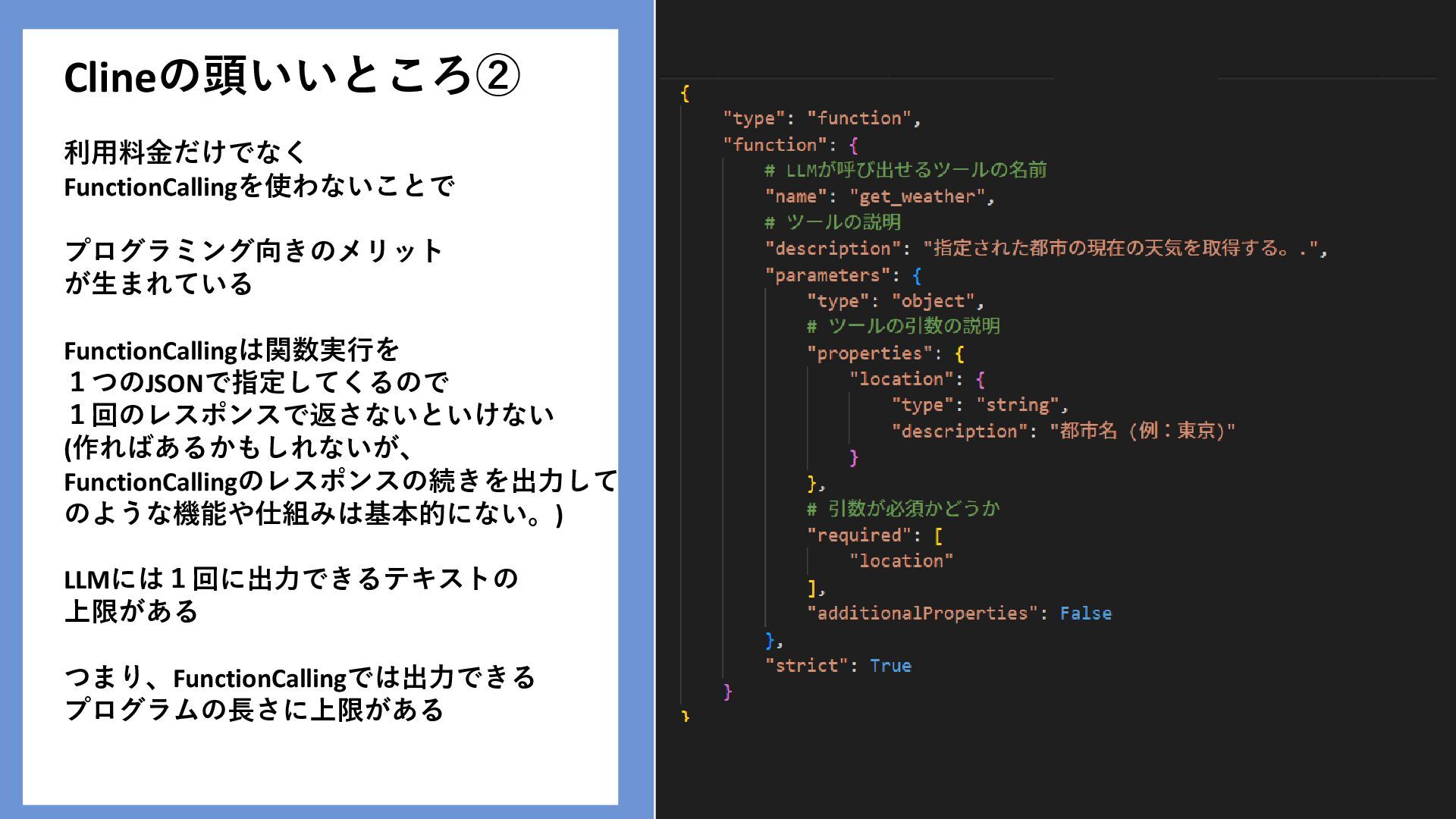Click the line 'のような機能や仕組みは基本的にない。)'
1456x819 pixels.
(x=313, y=513)
